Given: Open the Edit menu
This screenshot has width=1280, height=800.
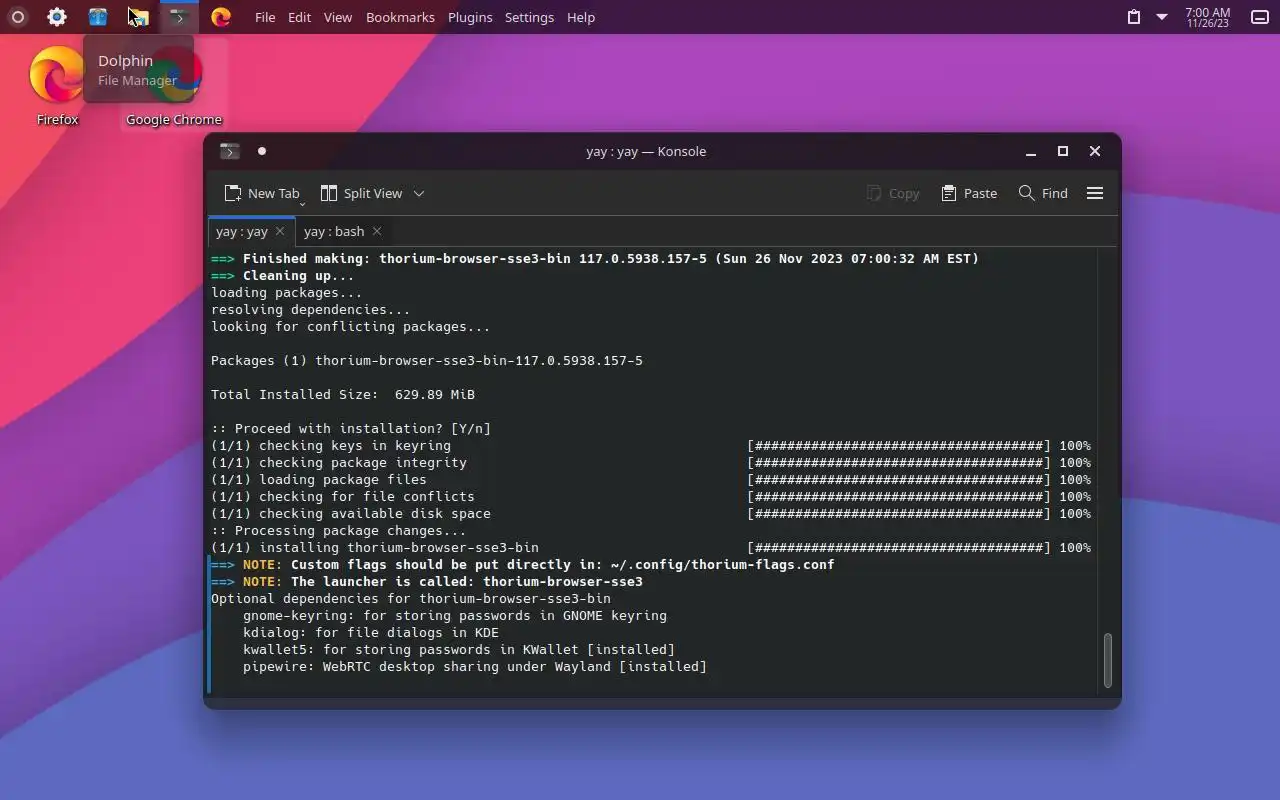Looking at the screenshot, I should pyautogui.click(x=299, y=17).
